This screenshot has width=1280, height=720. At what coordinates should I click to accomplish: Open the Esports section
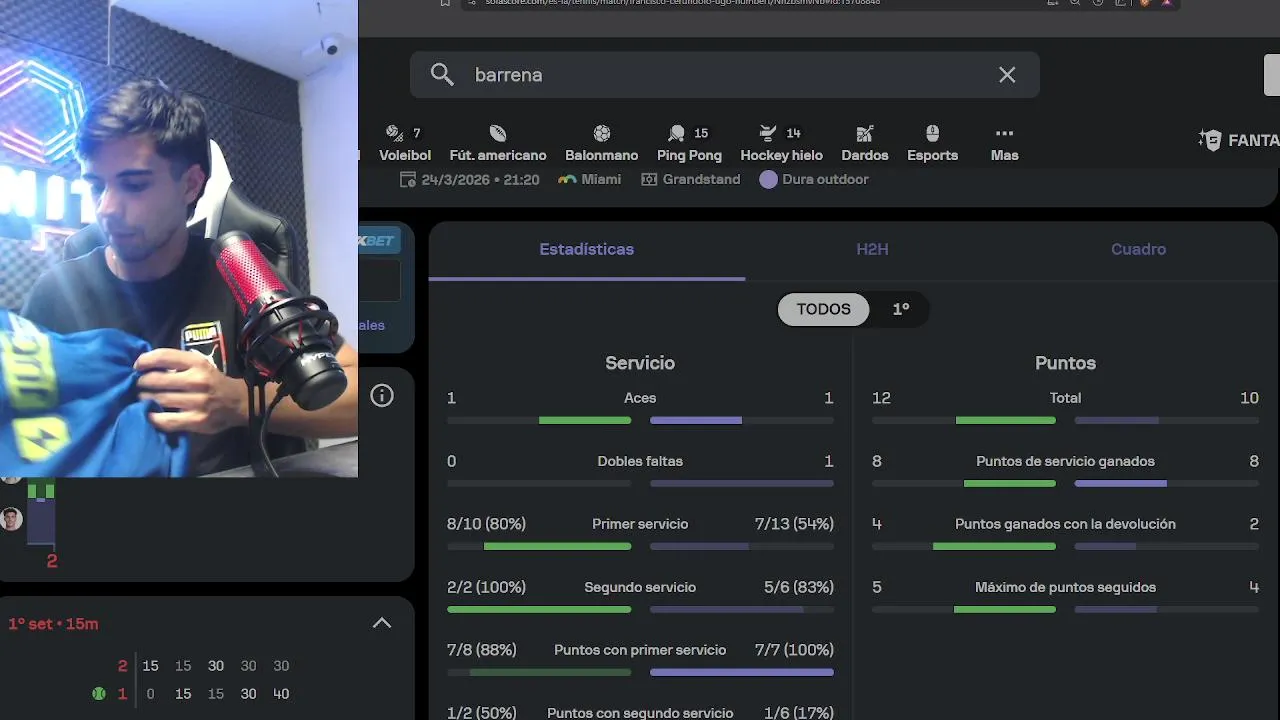(x=932, y=144)
